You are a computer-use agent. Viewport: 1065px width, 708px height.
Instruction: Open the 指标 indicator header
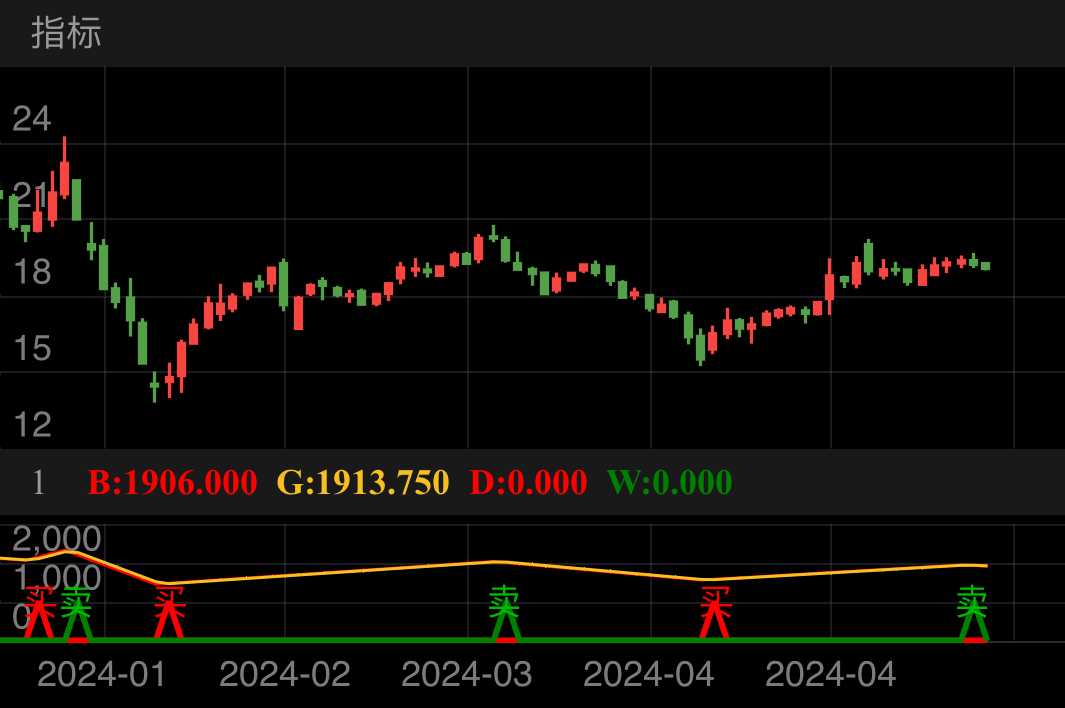pos(66,33)
